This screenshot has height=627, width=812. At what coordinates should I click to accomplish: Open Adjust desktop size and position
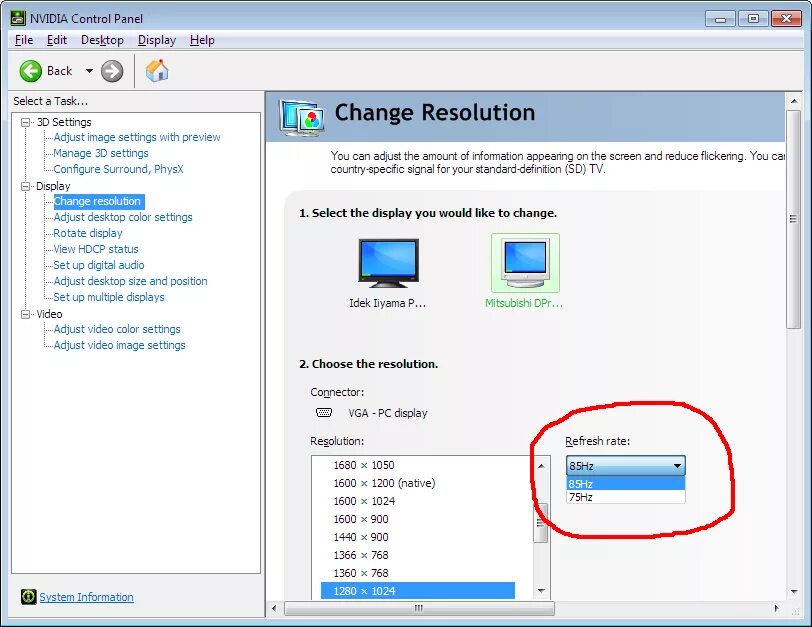[130, 281]
